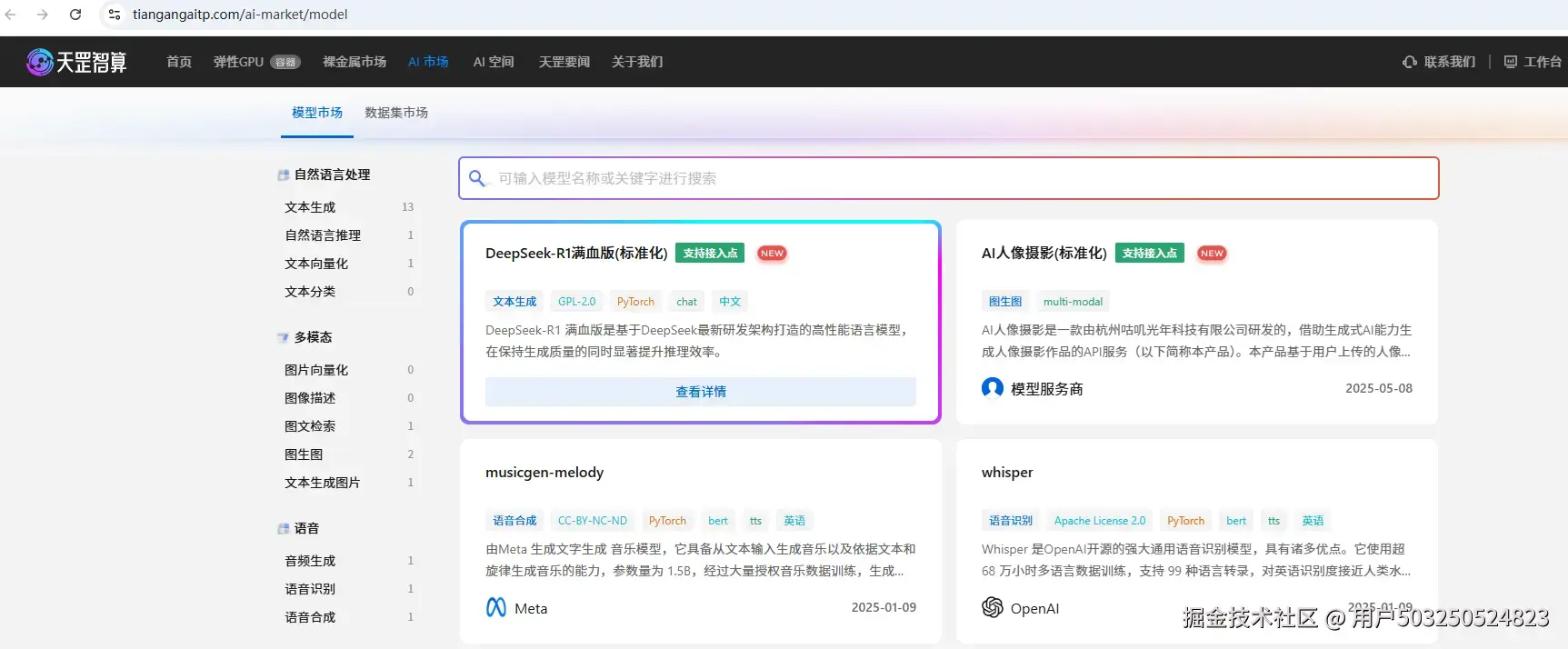This screenshot has height=649, width=1568.
Task: Open AI 空间 navigation item
Action: click(x=494, y=62)
